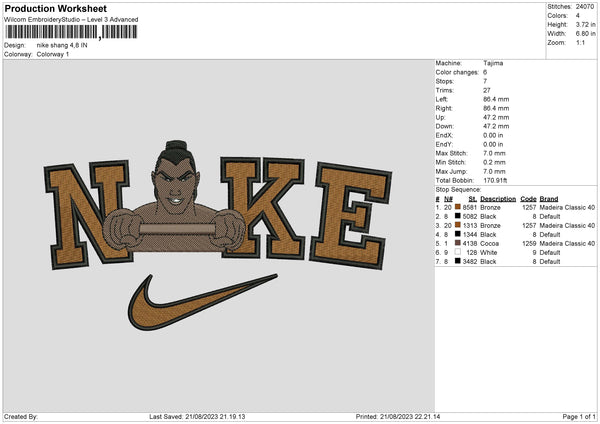Select the Min Stitch value 0.2 mm
This screenshot has width=600, height=424.
494,162
